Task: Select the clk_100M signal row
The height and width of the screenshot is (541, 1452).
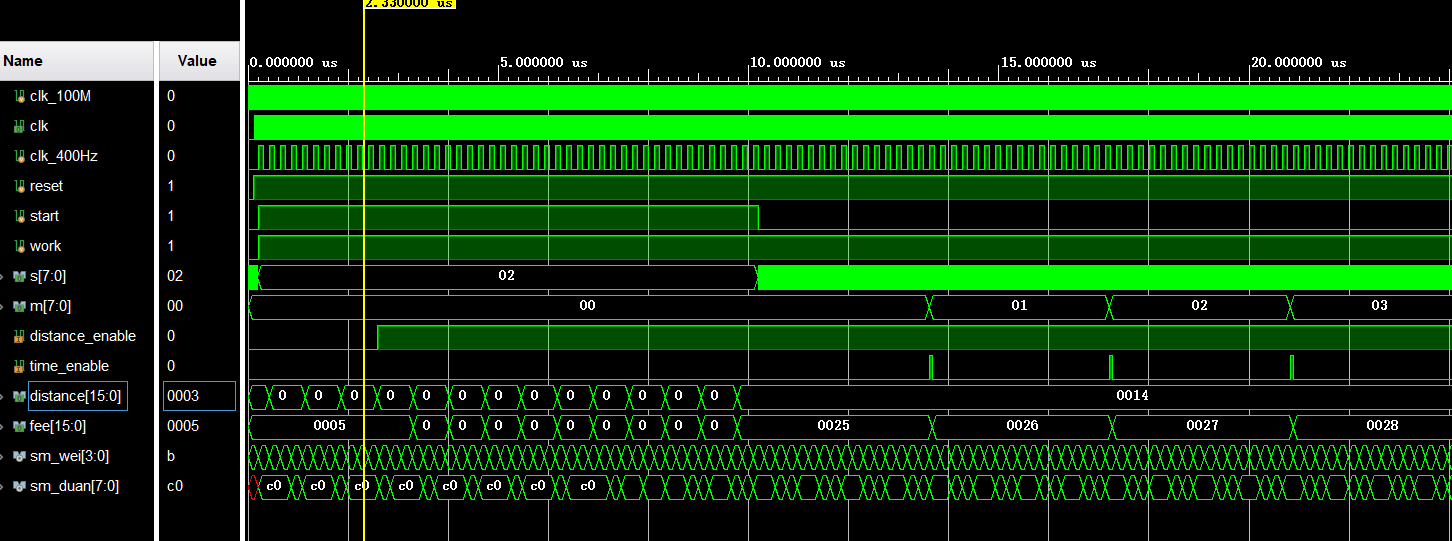Action: pos(78,96)
